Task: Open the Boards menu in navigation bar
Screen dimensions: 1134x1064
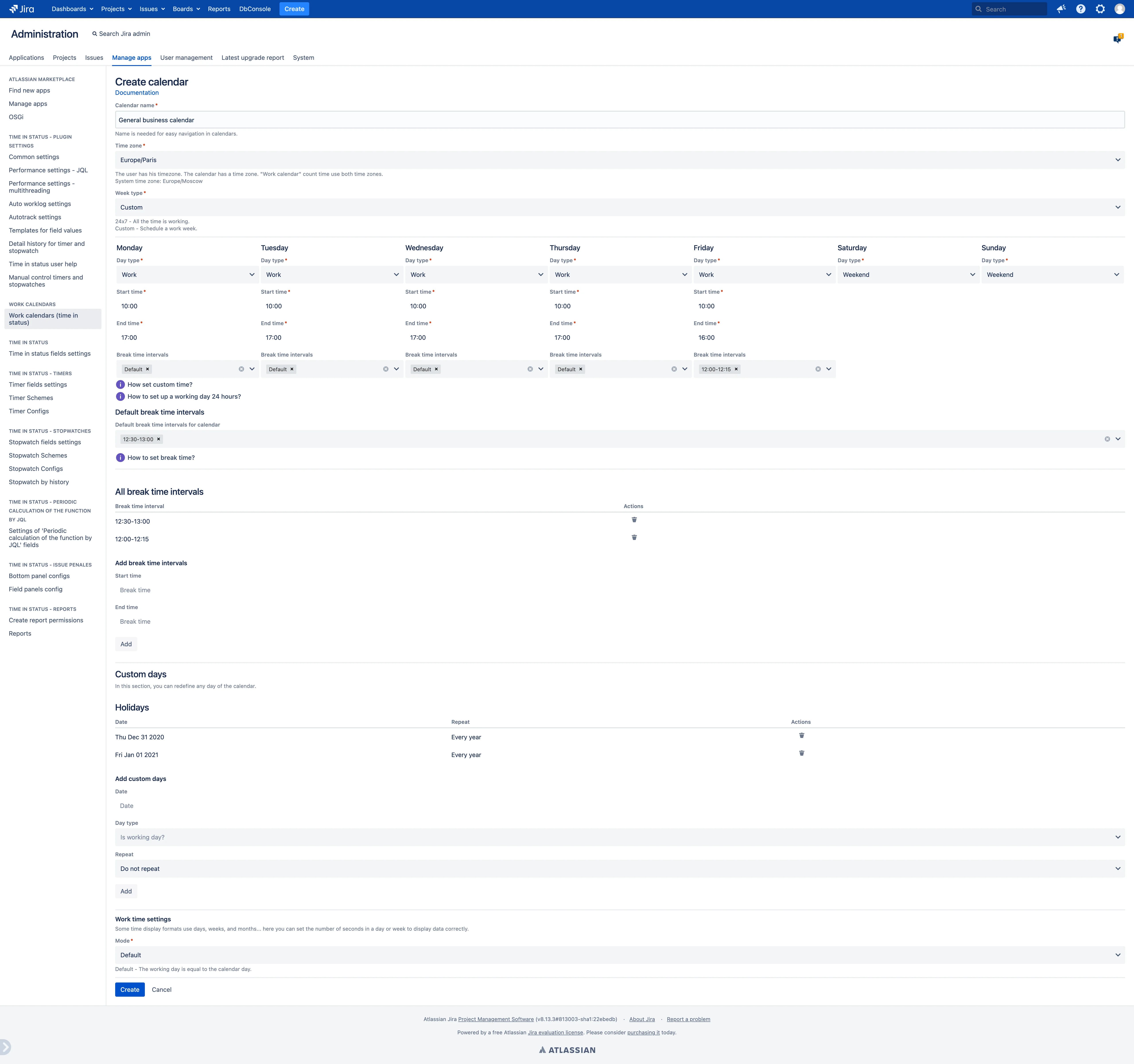Action: (186, 9)
